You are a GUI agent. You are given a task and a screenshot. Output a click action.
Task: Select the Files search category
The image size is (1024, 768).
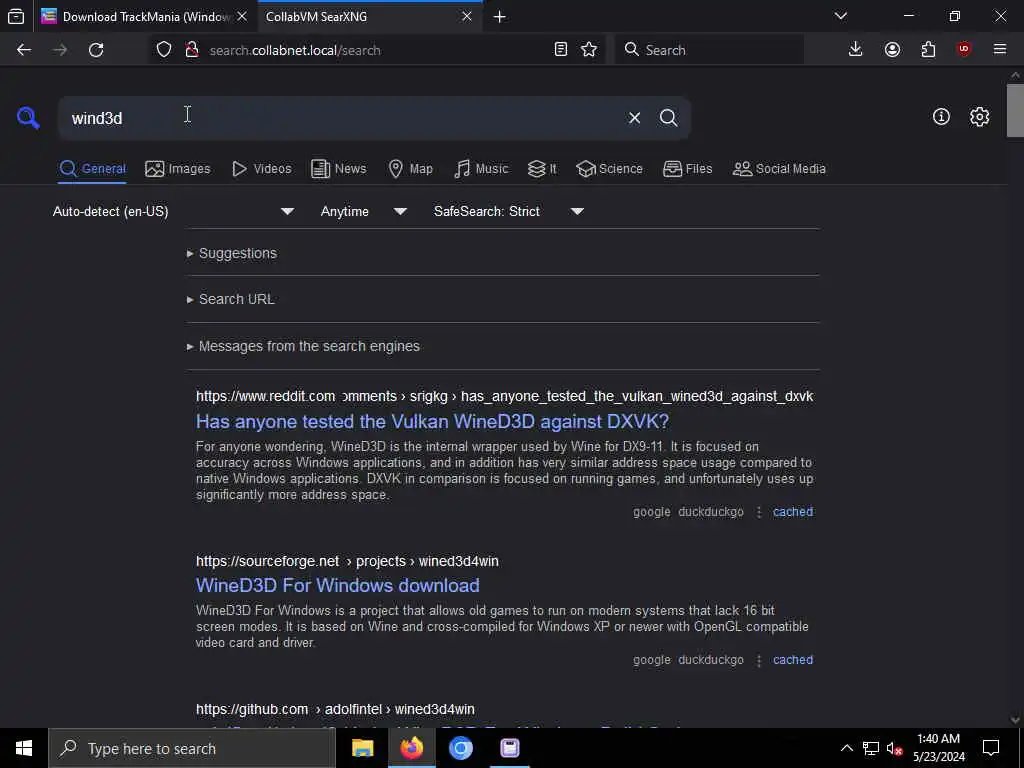click(x=687, y=169)
